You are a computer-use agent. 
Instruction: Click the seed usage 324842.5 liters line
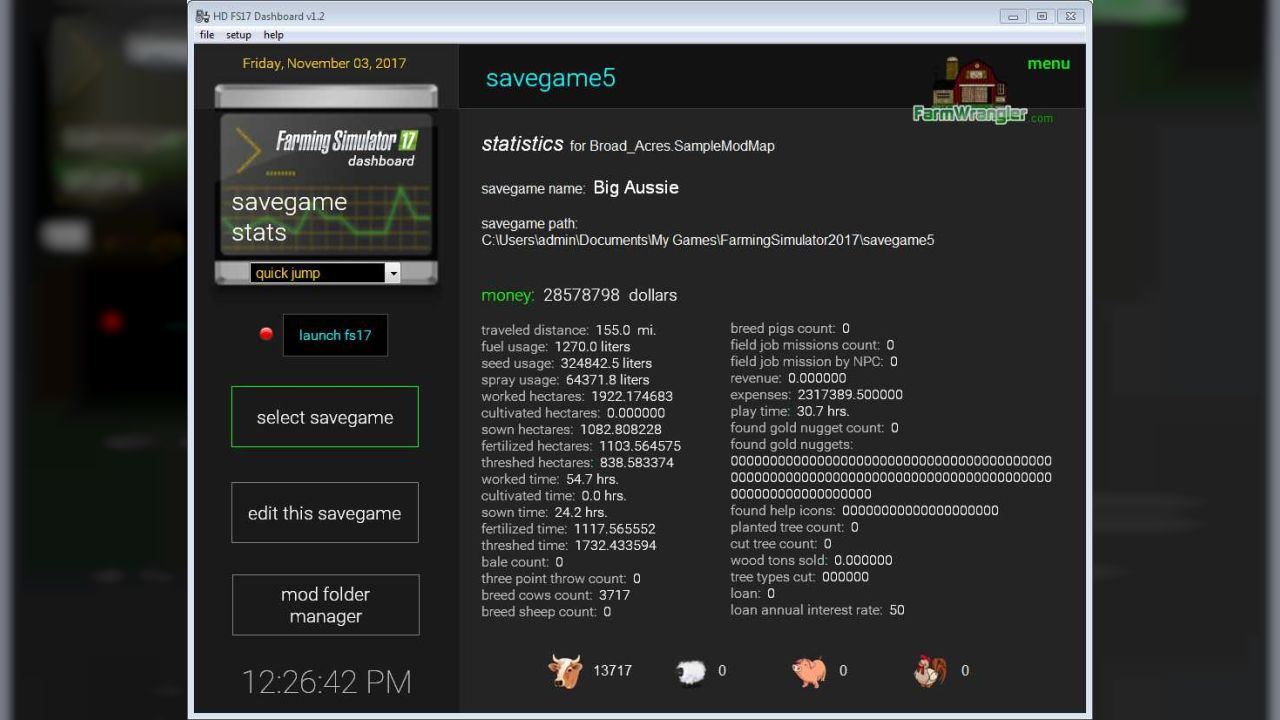pyautogui.click(x=566, y=363)
